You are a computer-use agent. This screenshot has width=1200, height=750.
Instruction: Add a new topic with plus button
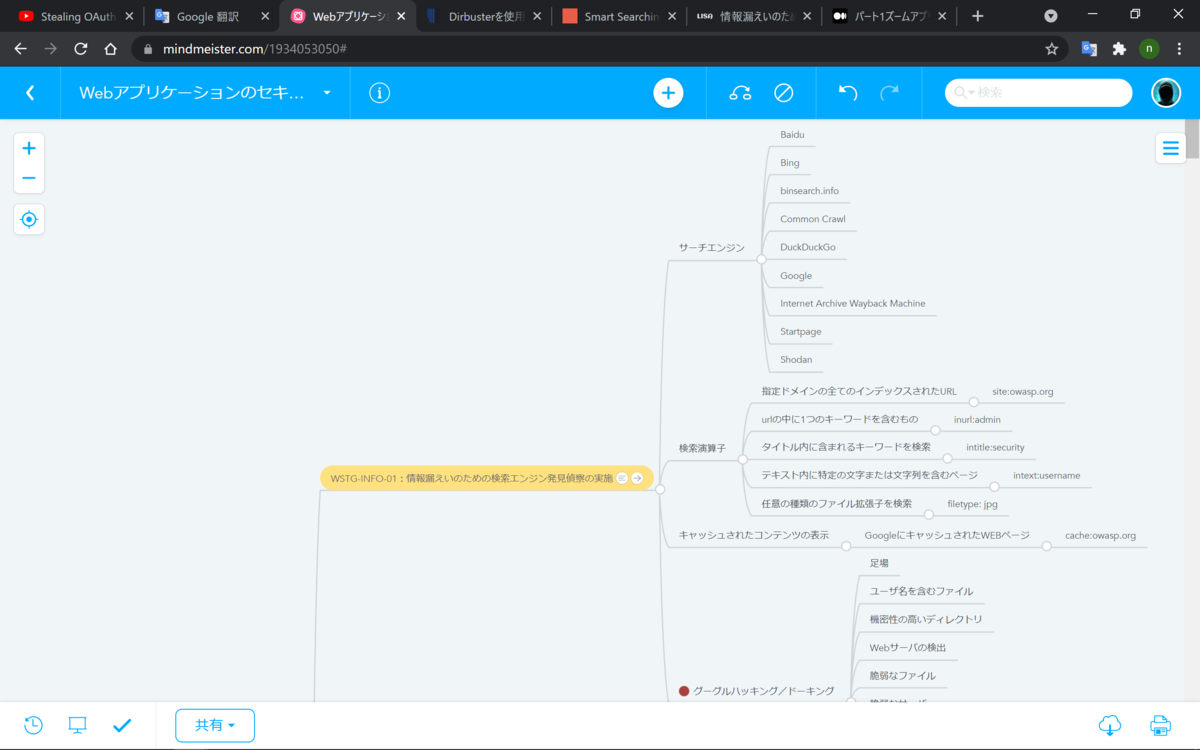coord(668,93)
